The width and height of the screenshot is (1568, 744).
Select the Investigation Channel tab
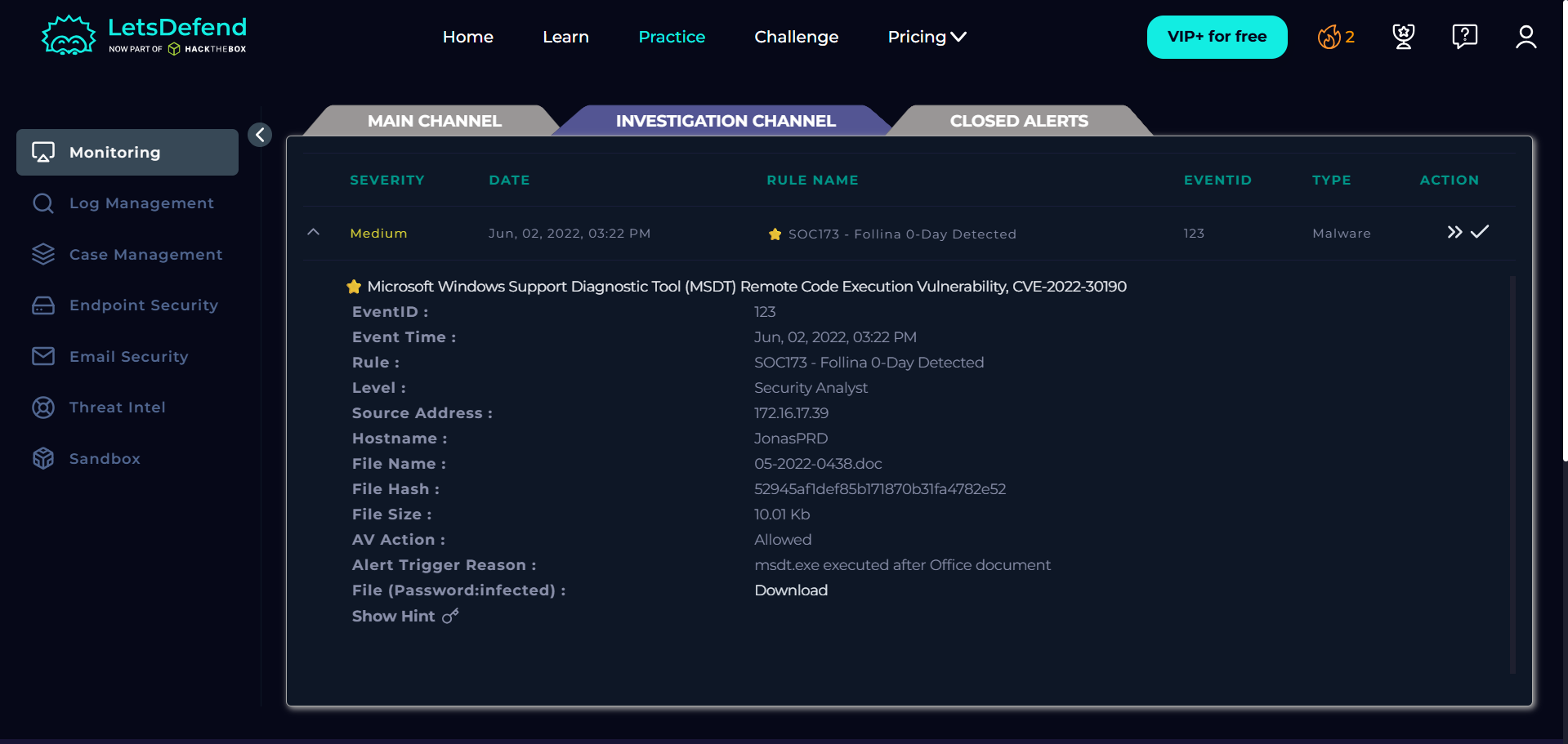coord(726,121)
